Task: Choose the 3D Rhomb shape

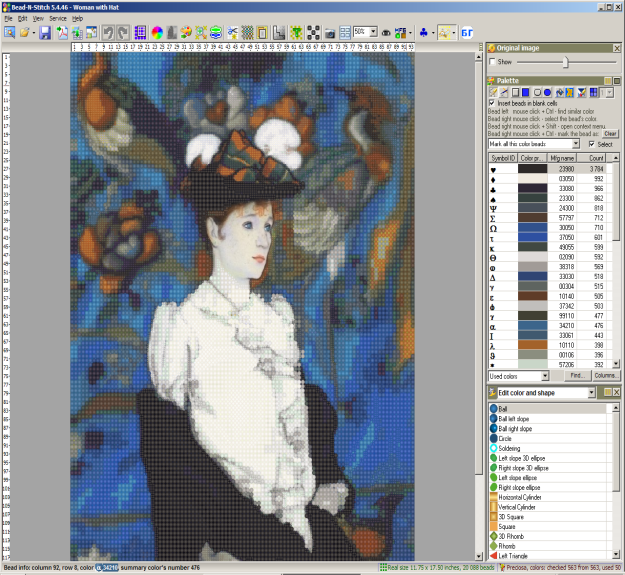Action: [x=548, y=536]
